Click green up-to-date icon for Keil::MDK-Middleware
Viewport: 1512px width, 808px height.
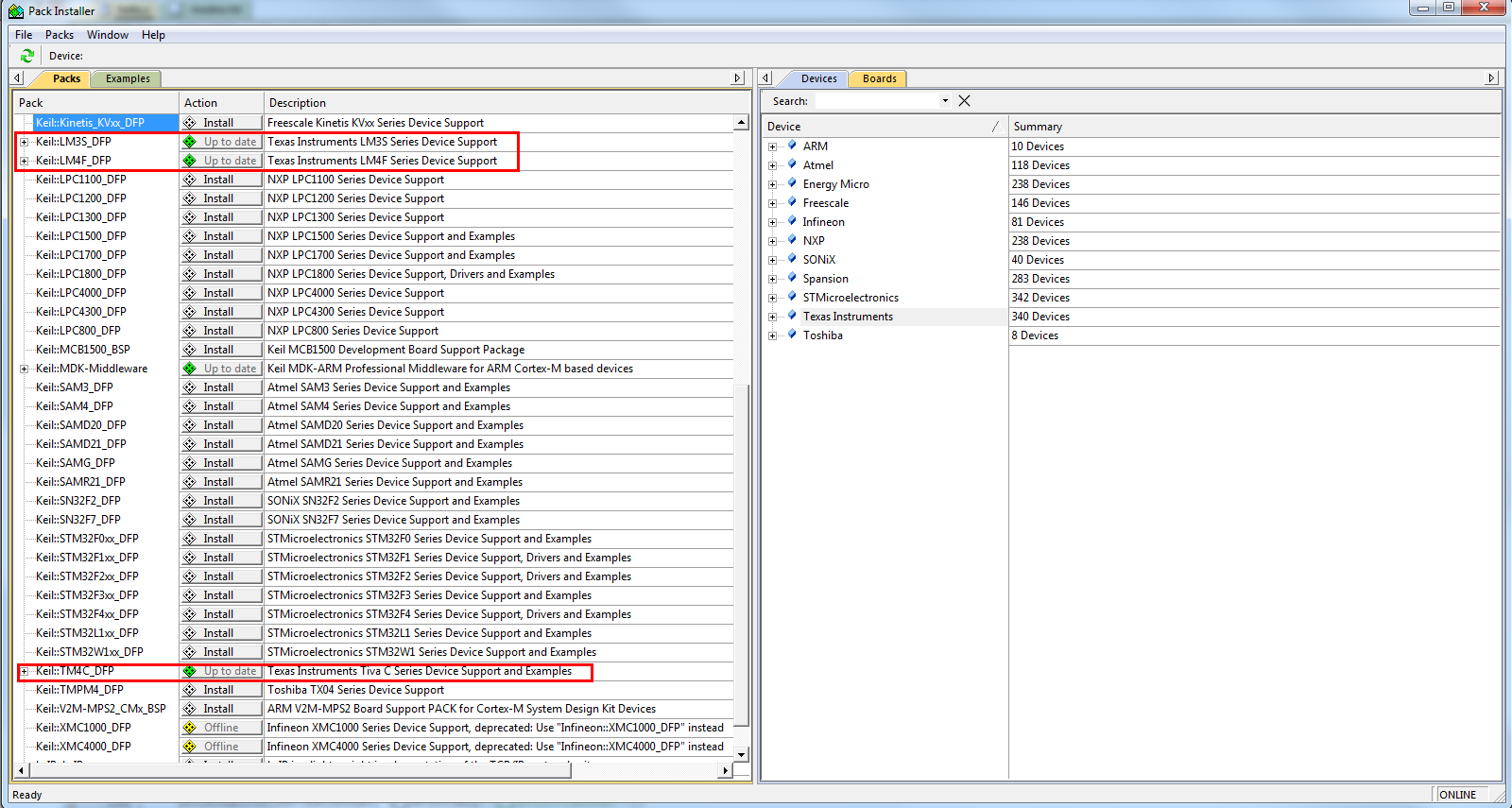[190, 369]
